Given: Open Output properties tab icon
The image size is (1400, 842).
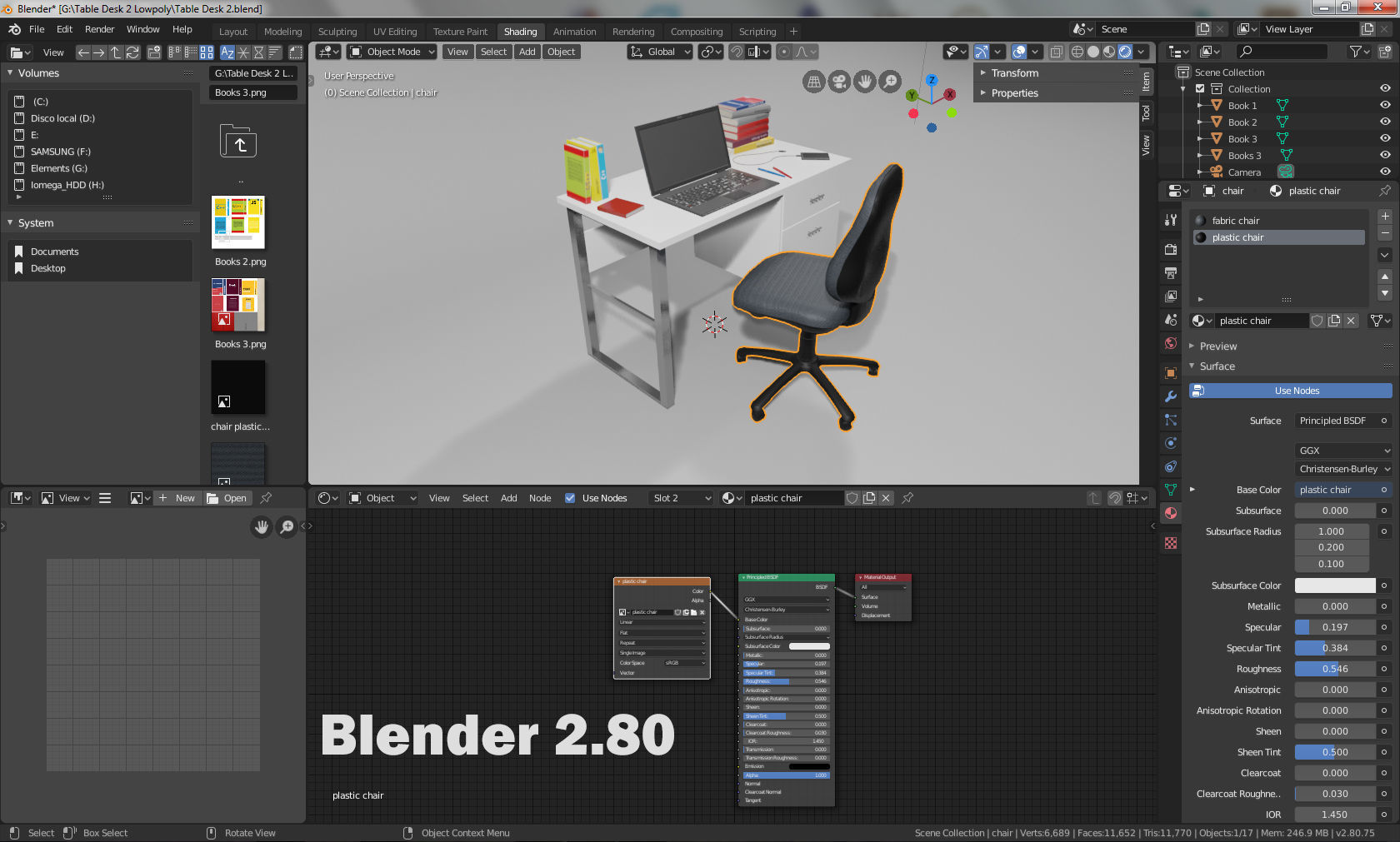Looking at the screenshot, I should pyautogui.click(x=1171, y=272).
